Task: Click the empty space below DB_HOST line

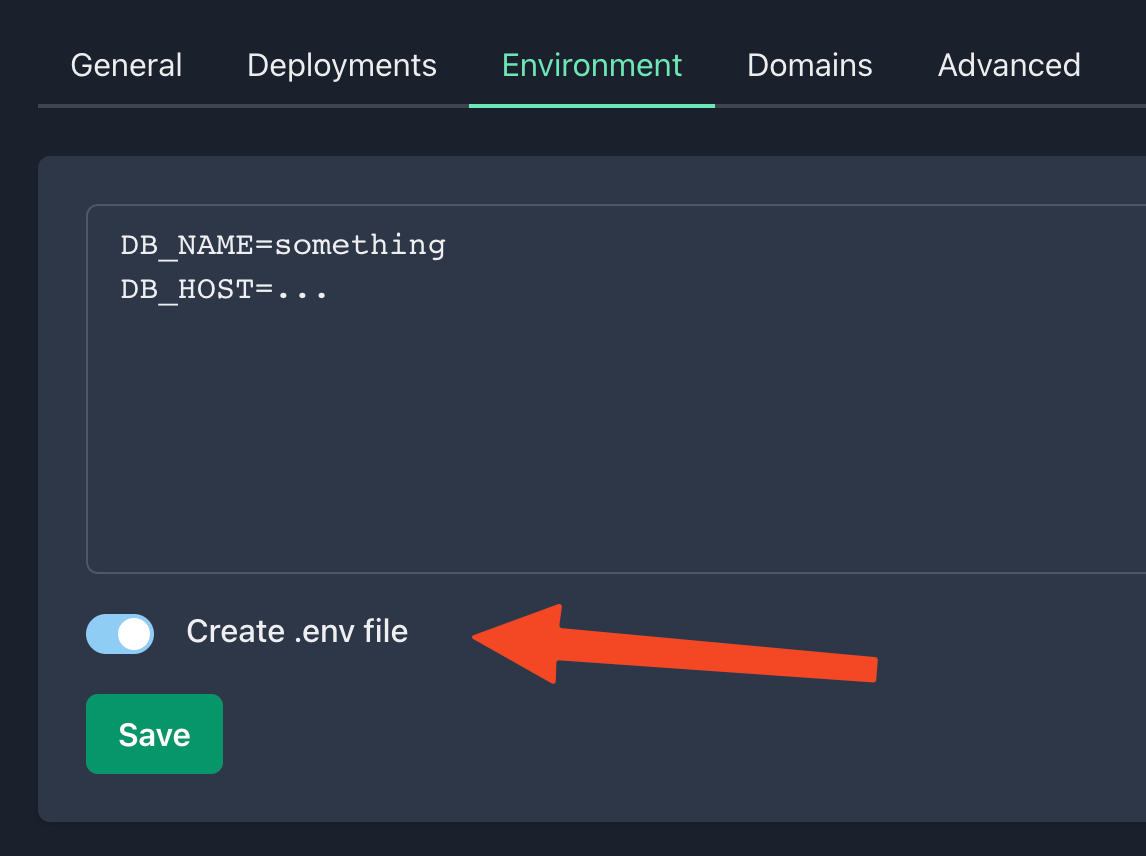Action: tap(616, 439)
